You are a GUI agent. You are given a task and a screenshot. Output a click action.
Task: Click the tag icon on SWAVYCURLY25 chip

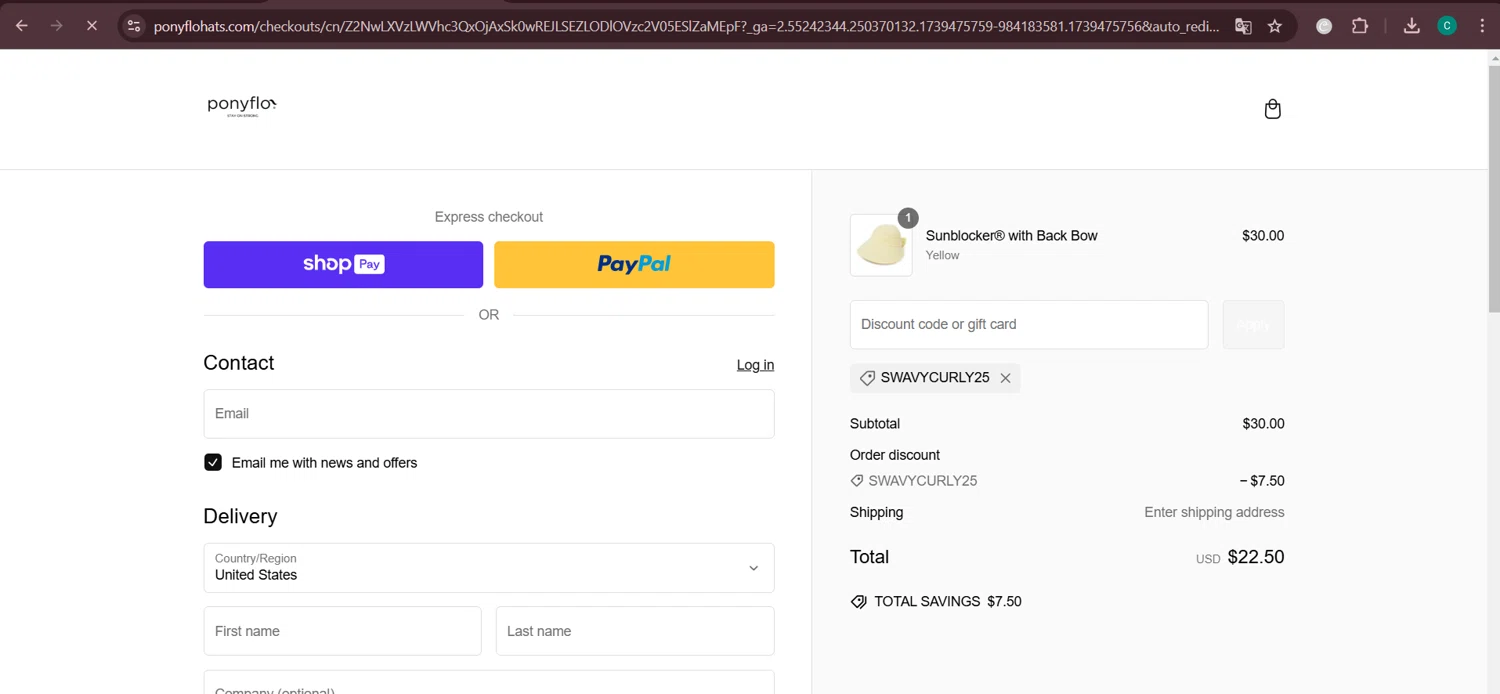(867, 378)
